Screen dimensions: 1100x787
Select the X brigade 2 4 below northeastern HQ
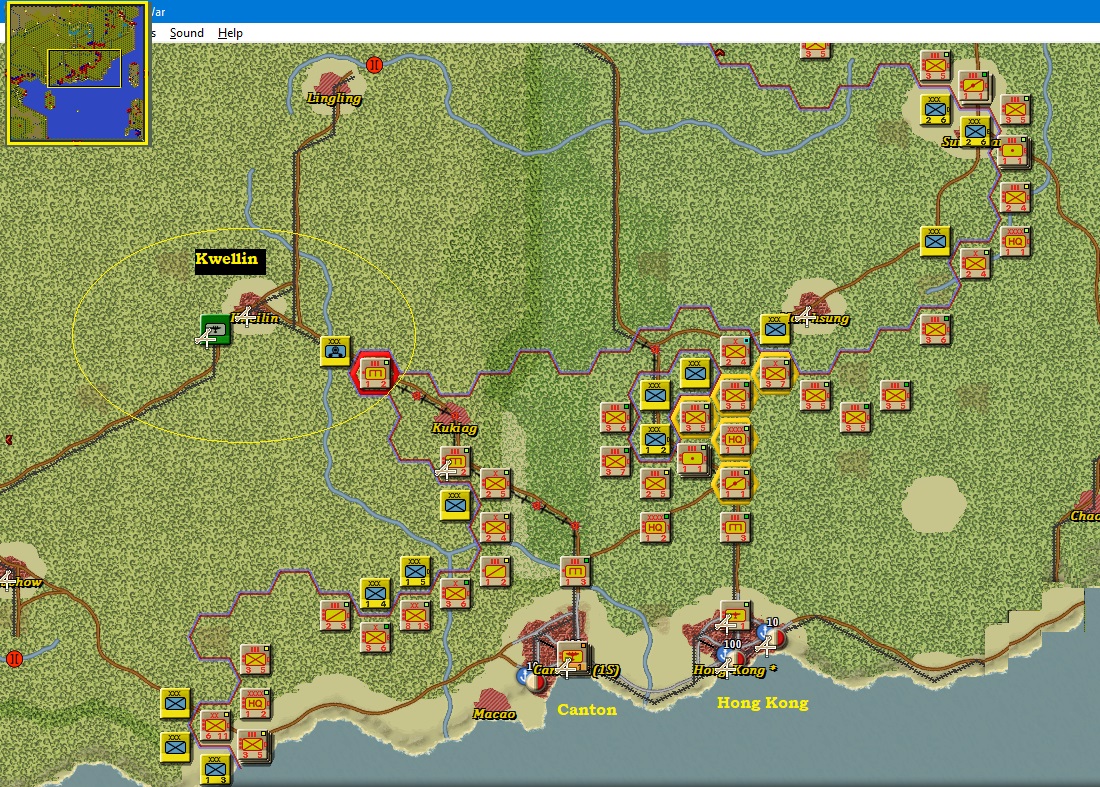pos(975,264)
